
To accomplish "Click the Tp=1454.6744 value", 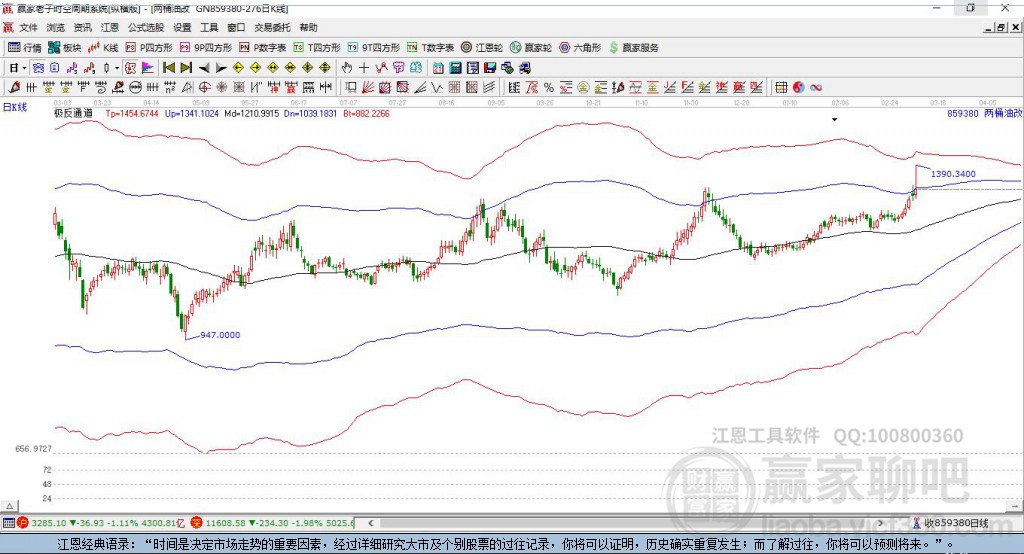I will tap(132, 113).
